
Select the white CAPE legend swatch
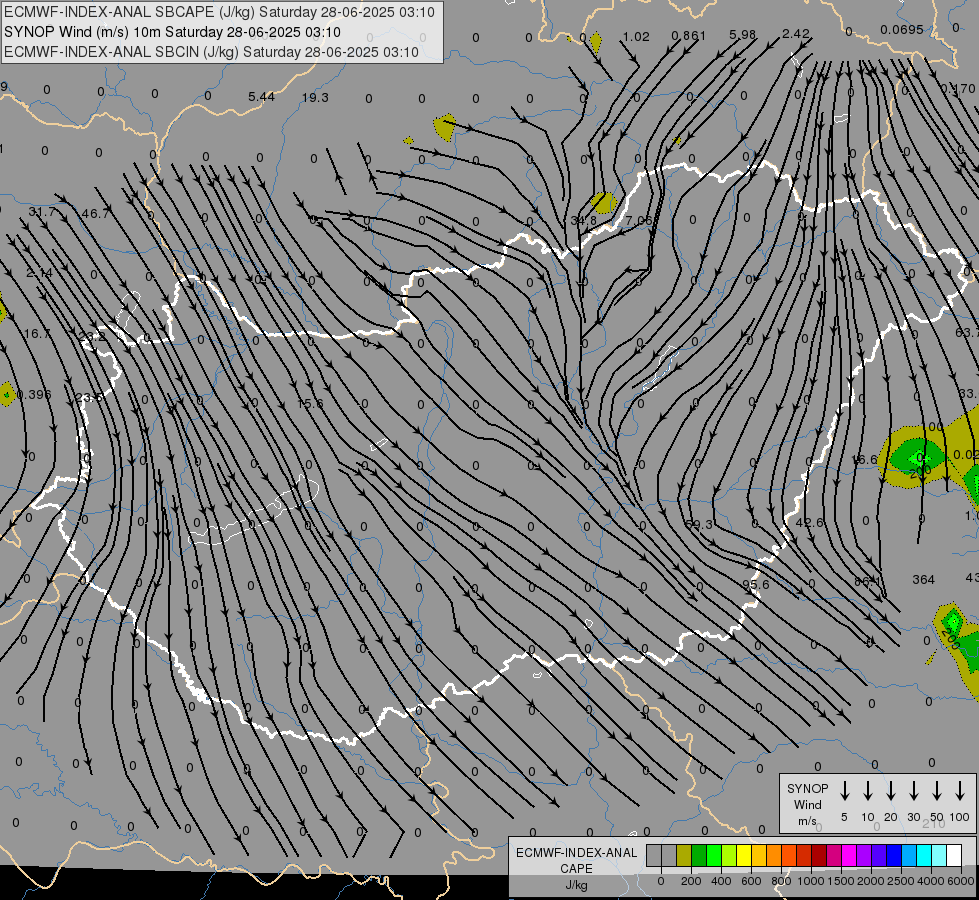[954, 856]
